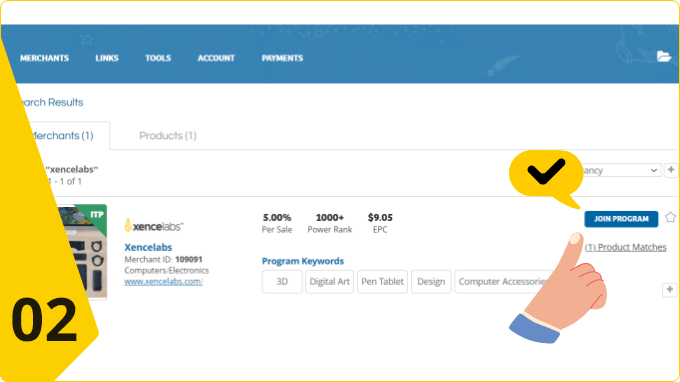Click the Xencelabs logo image
Image resolution: width=680 pixels, height=382 pixels.
[154, 226]
